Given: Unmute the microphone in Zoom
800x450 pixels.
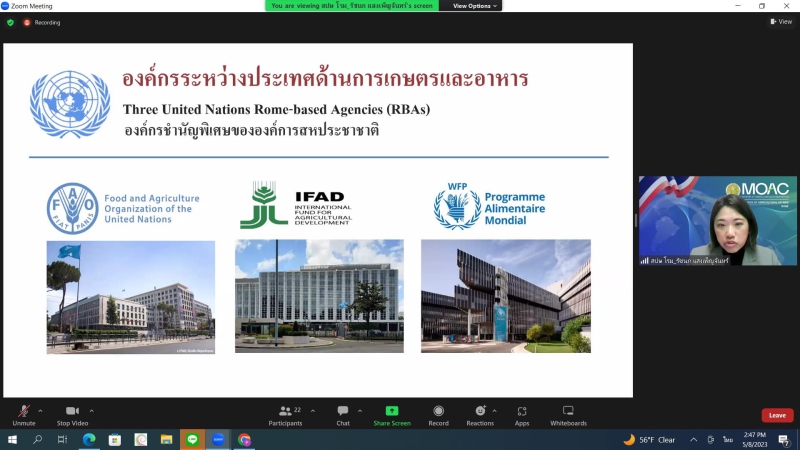Looking at the screenshot, I should (x=23, y=415).
